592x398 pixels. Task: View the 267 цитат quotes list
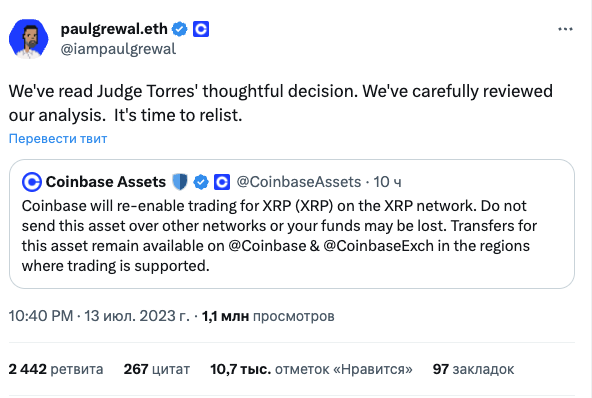(157, 369)
